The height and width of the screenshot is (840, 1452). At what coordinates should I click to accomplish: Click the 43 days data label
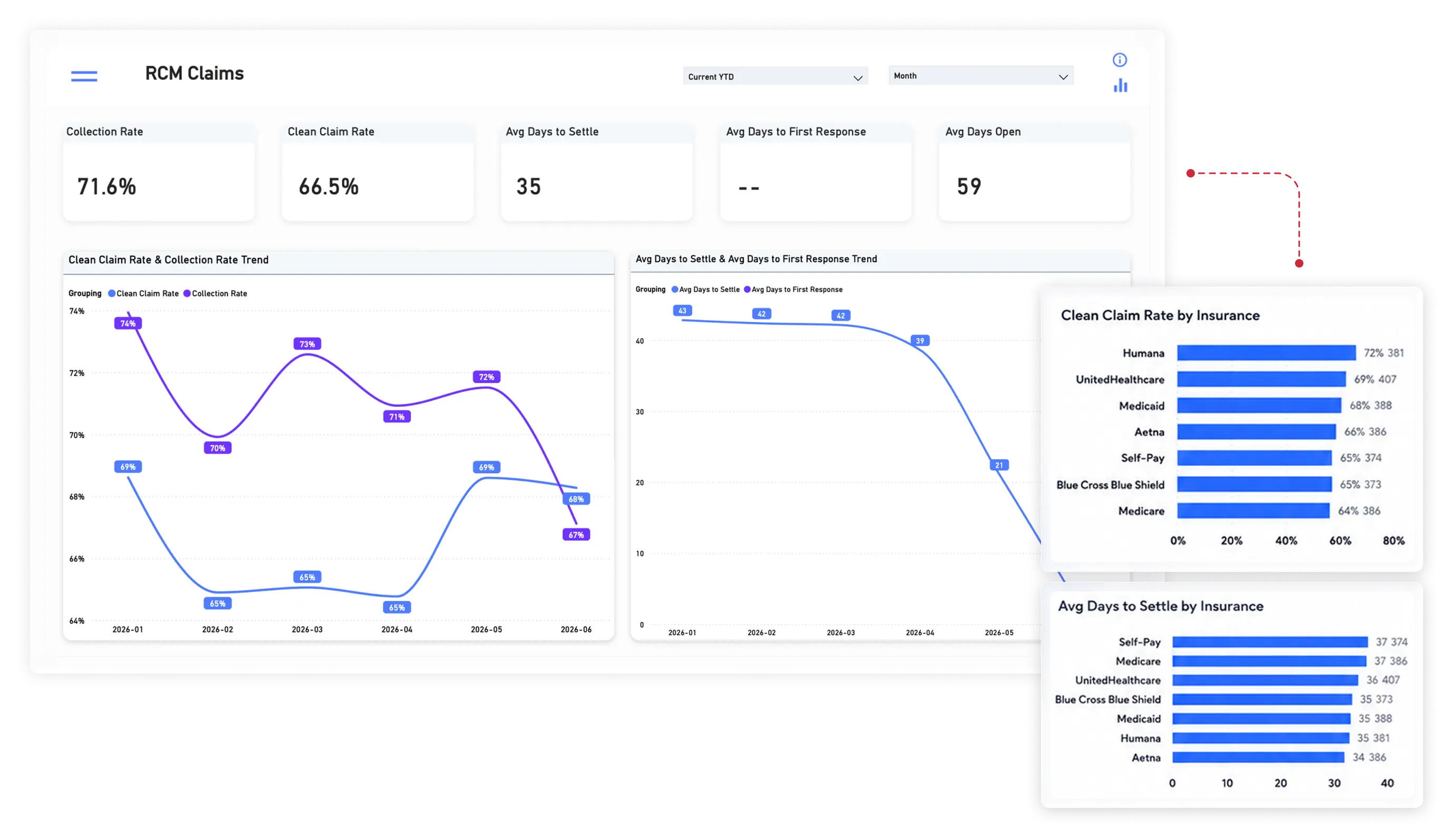pyautogui.click(x=682, y=311)
